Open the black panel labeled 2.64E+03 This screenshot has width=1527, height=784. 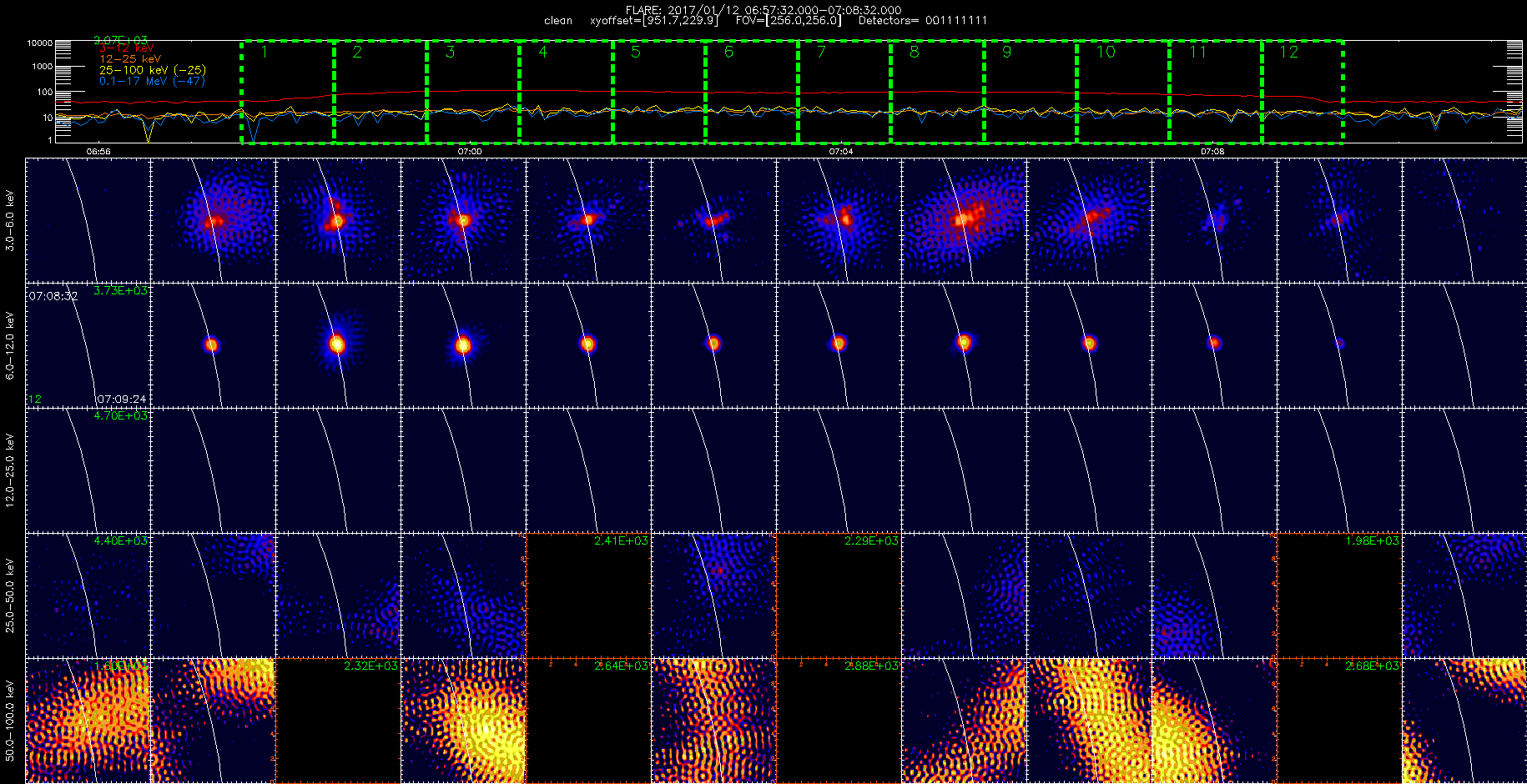pyautogui.click(x=588, y=721)
